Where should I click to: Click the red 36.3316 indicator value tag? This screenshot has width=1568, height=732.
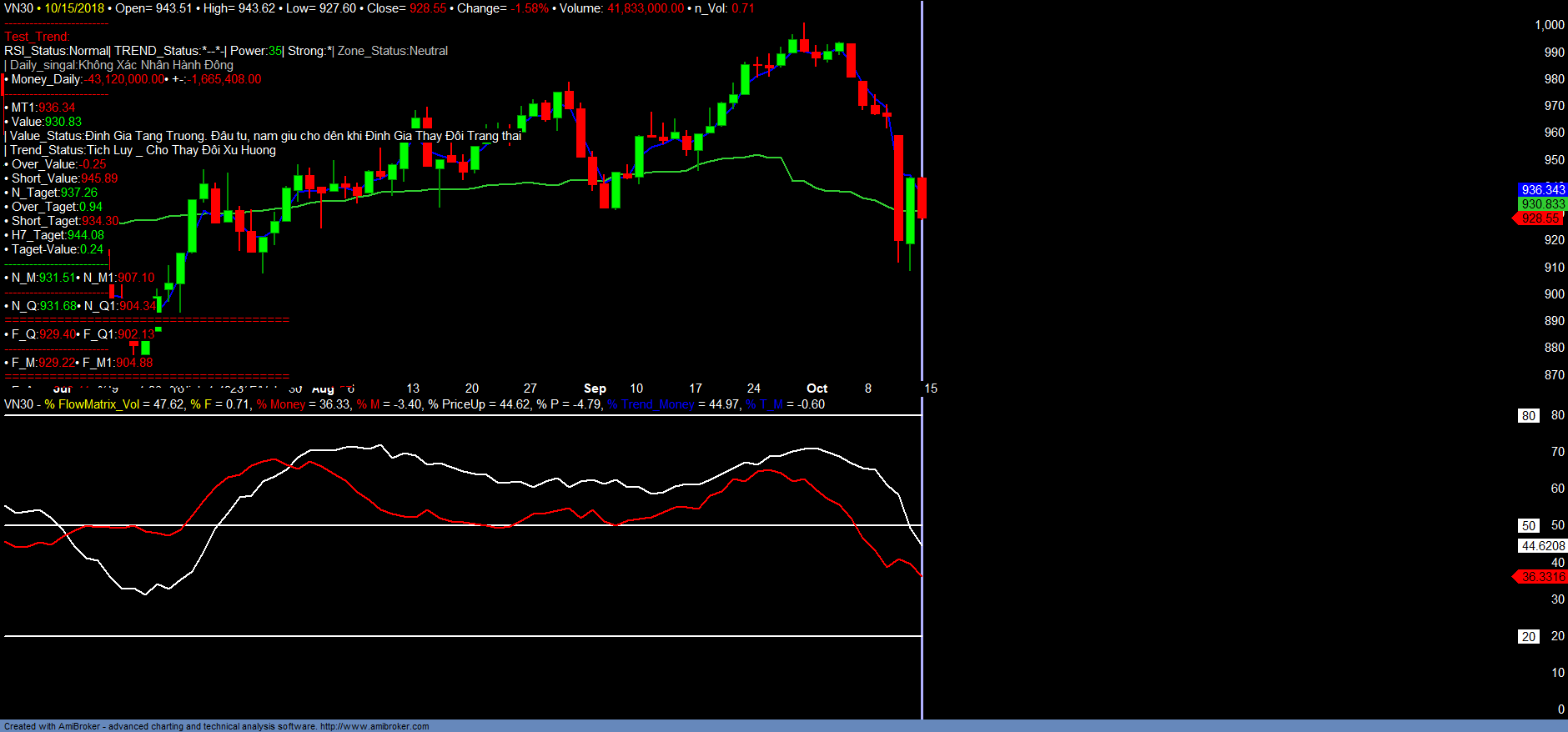point(1542,577)
